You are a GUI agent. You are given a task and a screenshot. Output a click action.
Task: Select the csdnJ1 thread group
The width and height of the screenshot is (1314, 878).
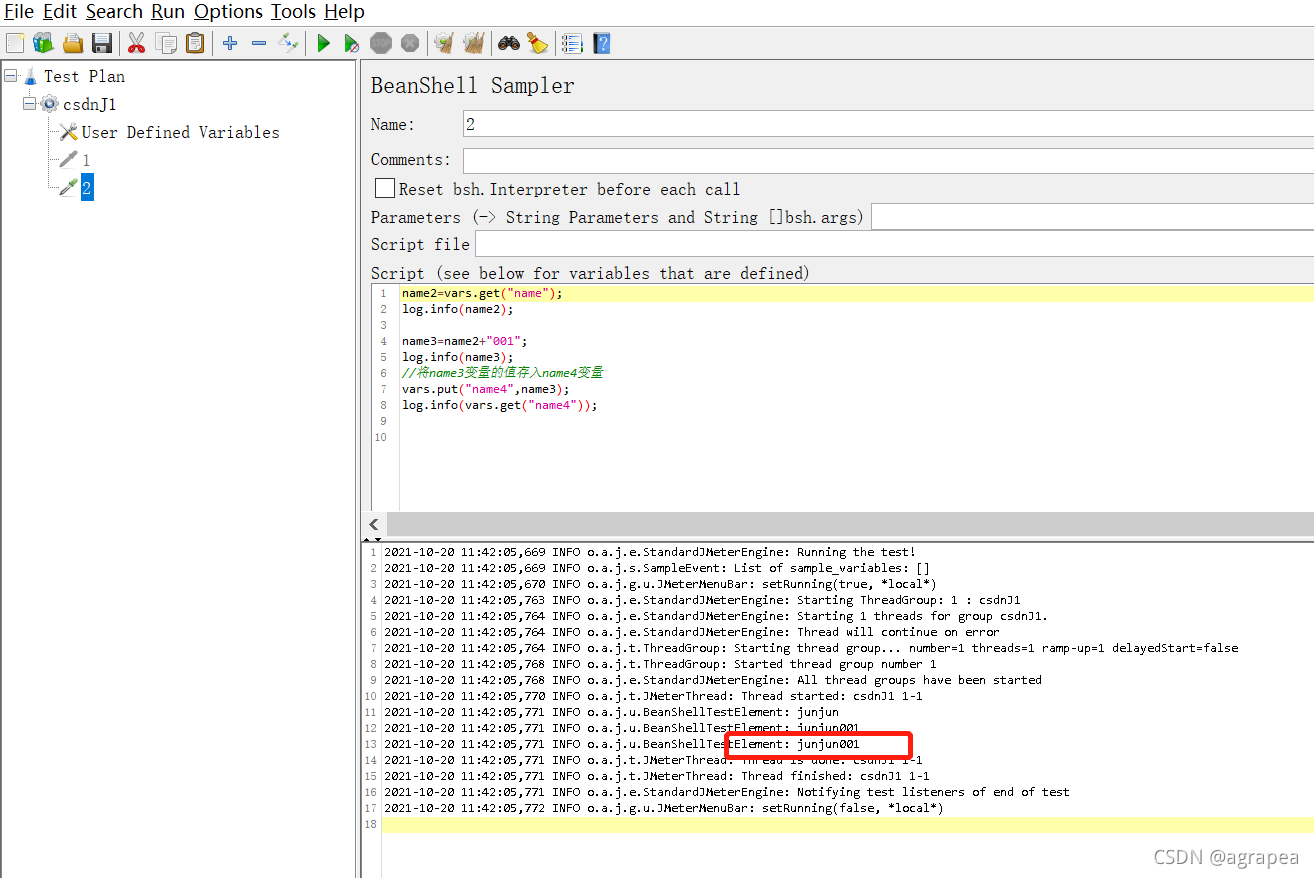point(90,104)
